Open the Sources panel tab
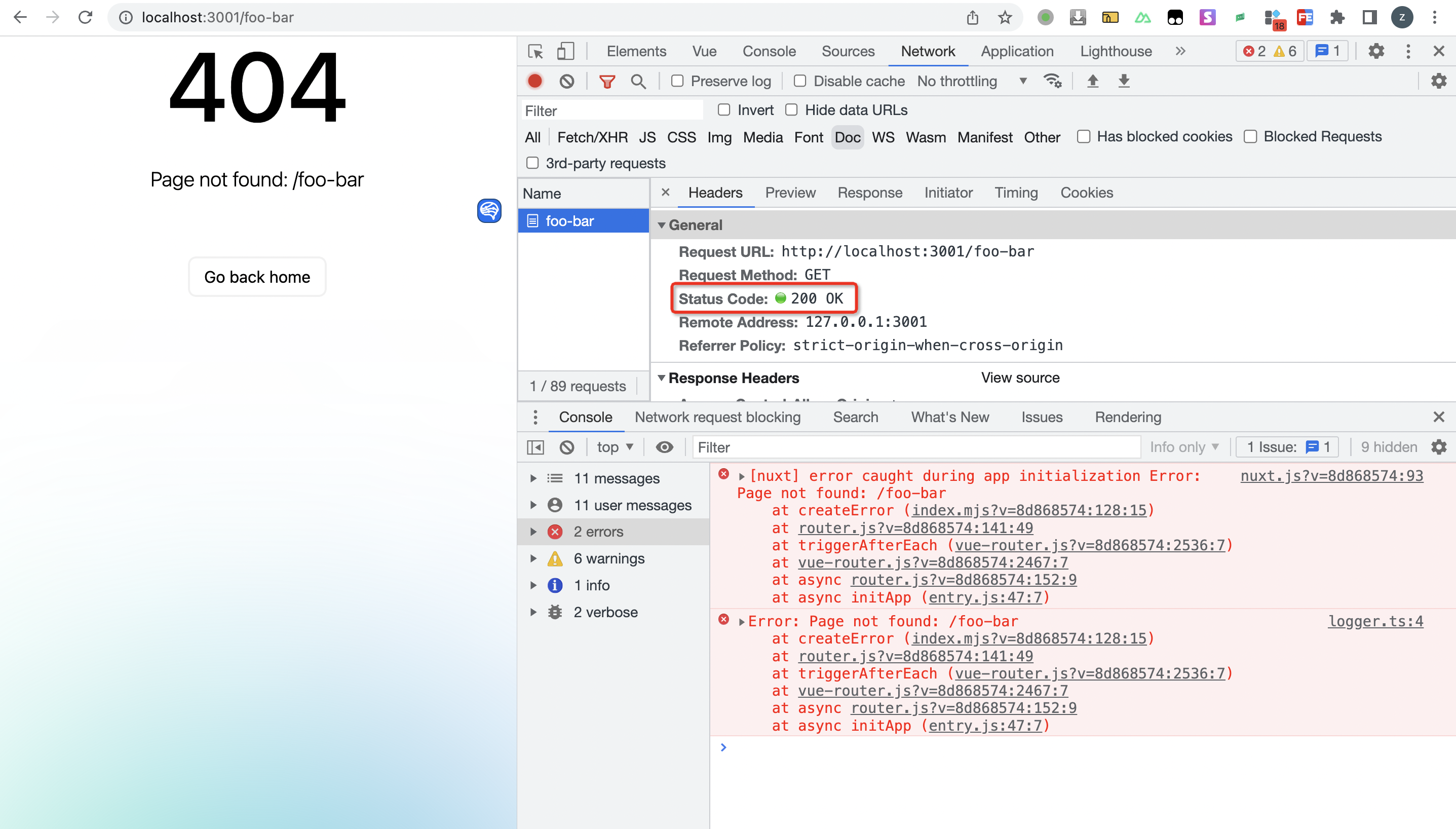Image resolution: width=1456 pixels, height=829 pixels. pos(848,51)
